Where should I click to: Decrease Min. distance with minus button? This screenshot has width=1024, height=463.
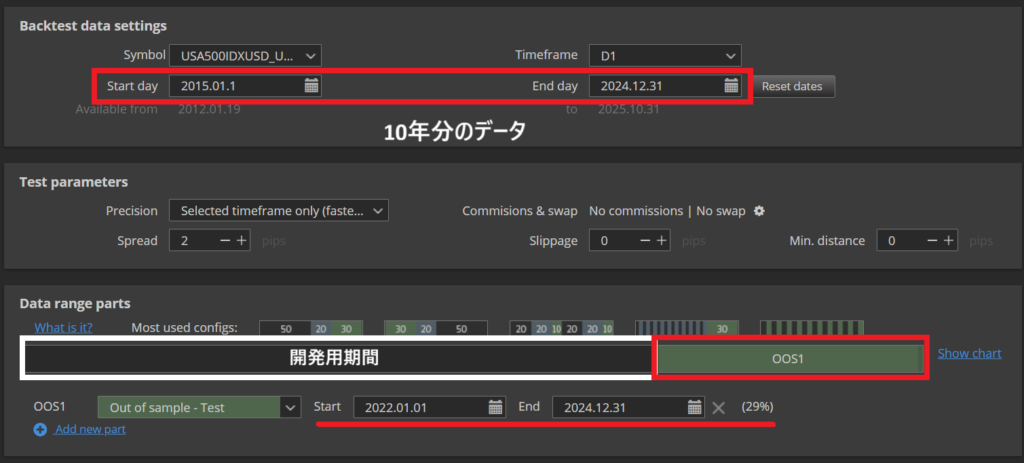[933, 240]
